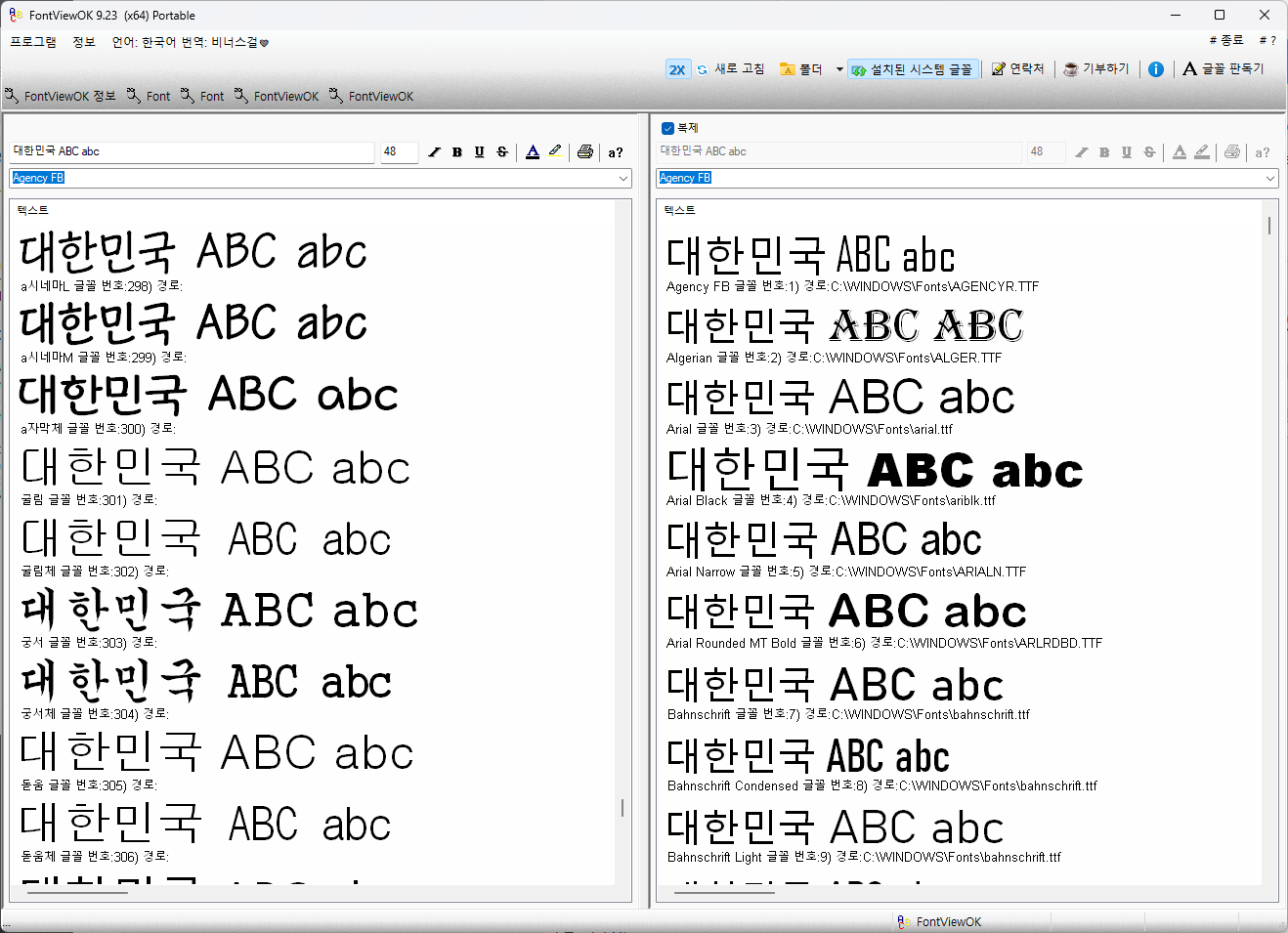Expand the right pane Agency FB font dropdown
This screenshot has height=933, width=1288.
point(1270,178)
